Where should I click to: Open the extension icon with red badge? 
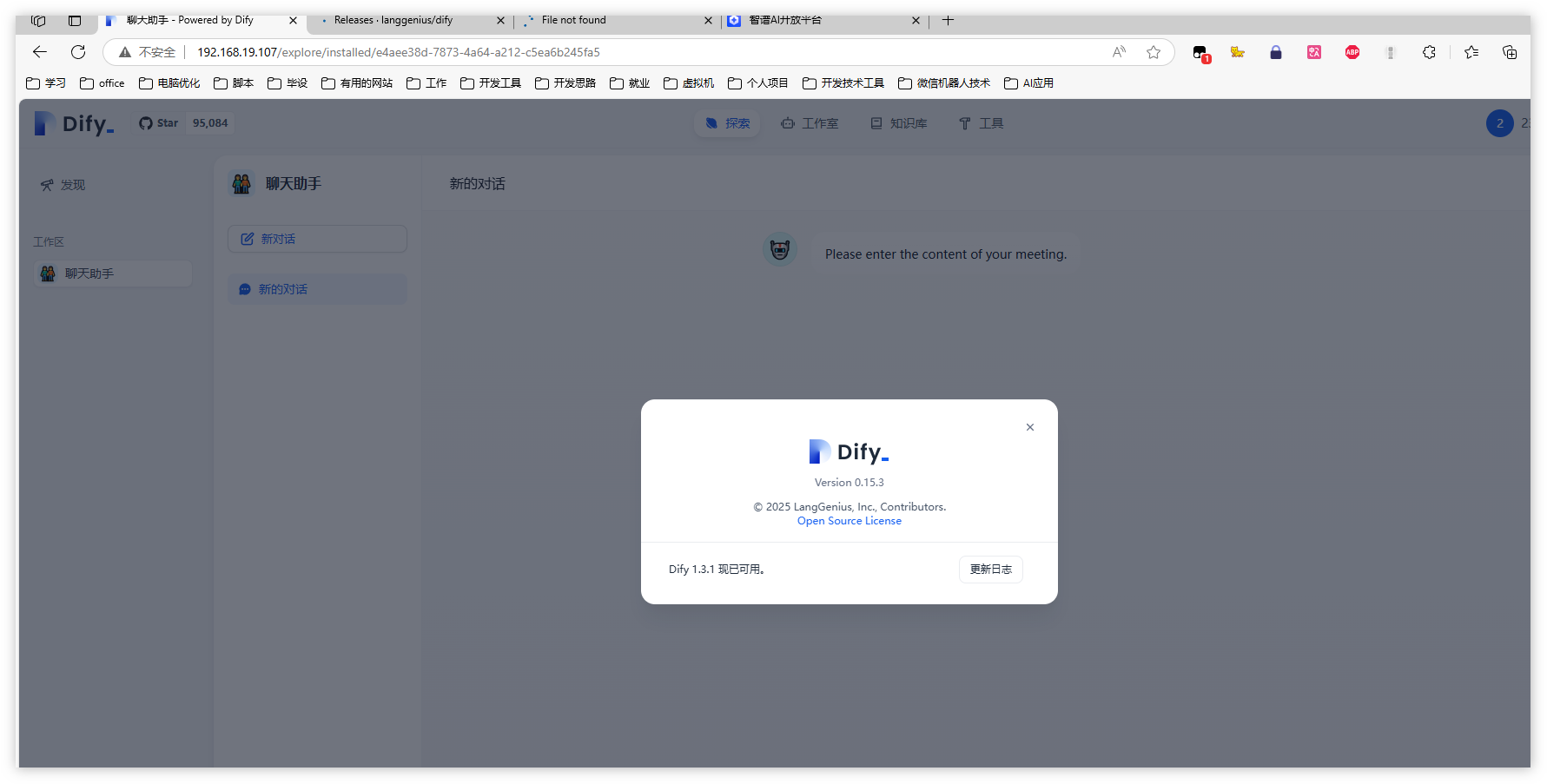click(x=1200, y=53)
